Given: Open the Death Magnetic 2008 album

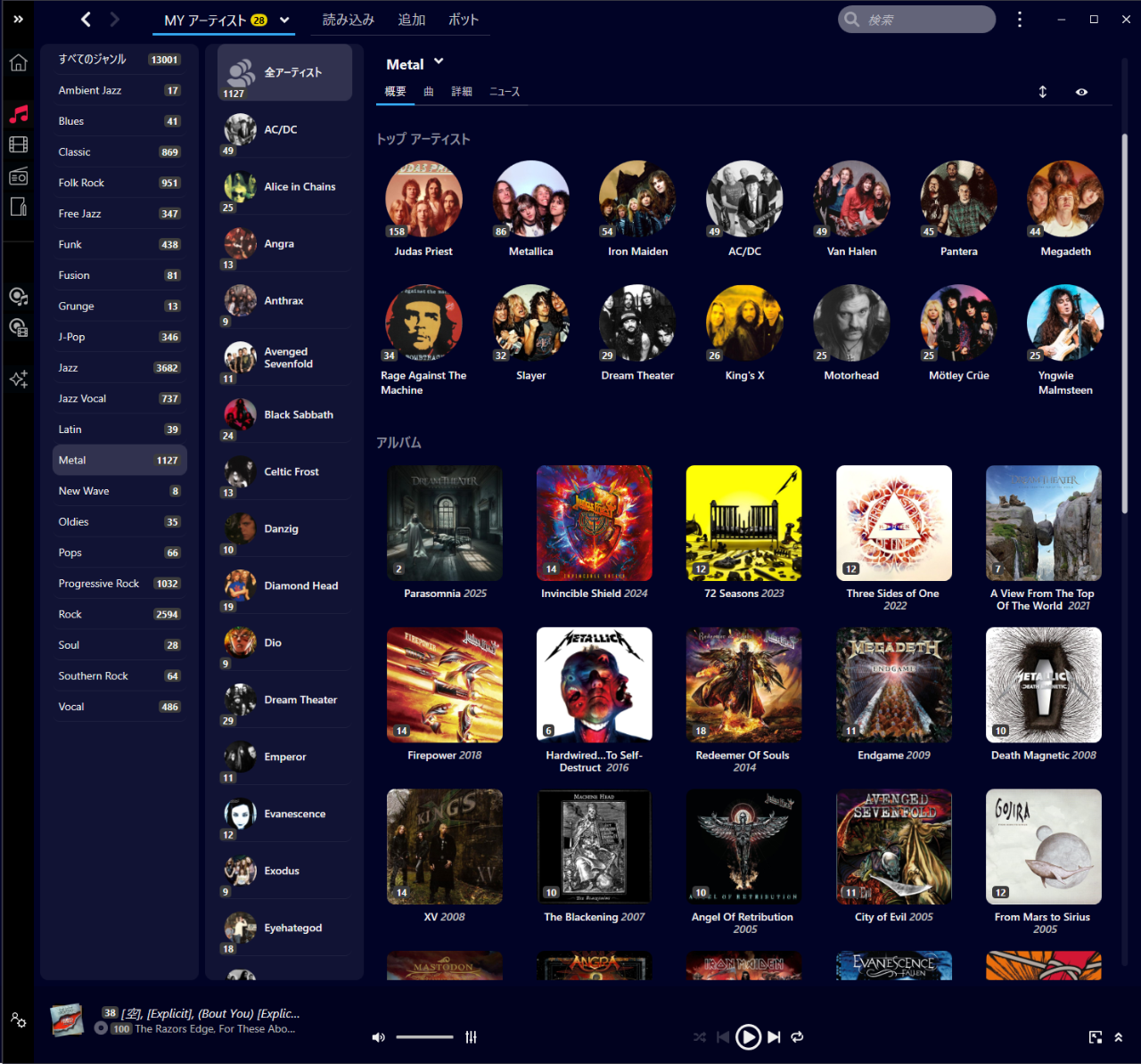Looking at the screenshot, I should coord(1044,685).
